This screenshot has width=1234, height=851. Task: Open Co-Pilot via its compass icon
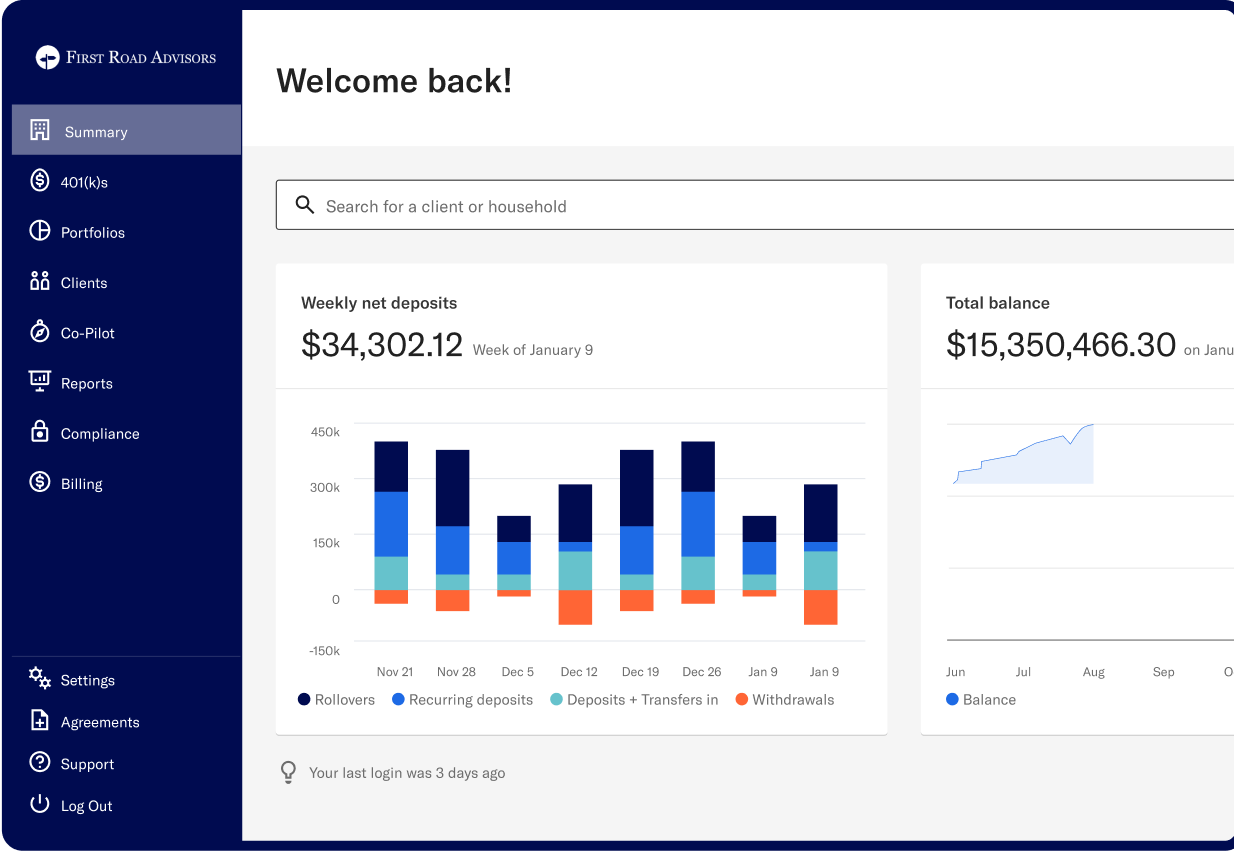40,332
